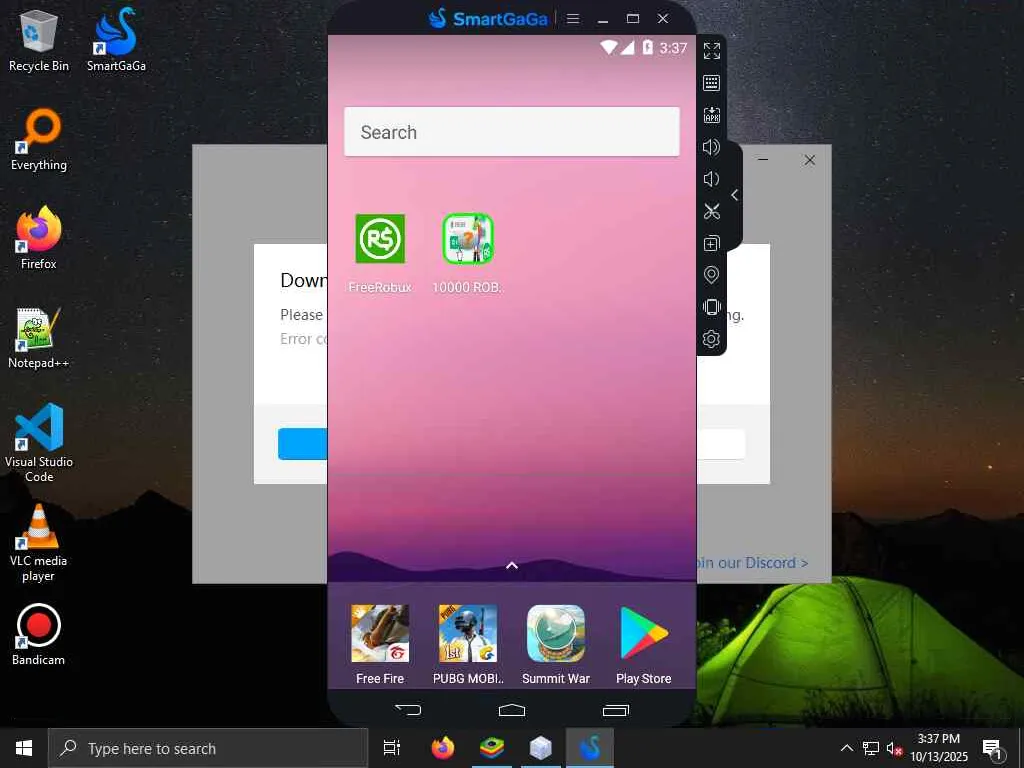1024x768 pixels.
Task: Select the Notepad++ desktop shortcut
Action: tap(39, 338)
